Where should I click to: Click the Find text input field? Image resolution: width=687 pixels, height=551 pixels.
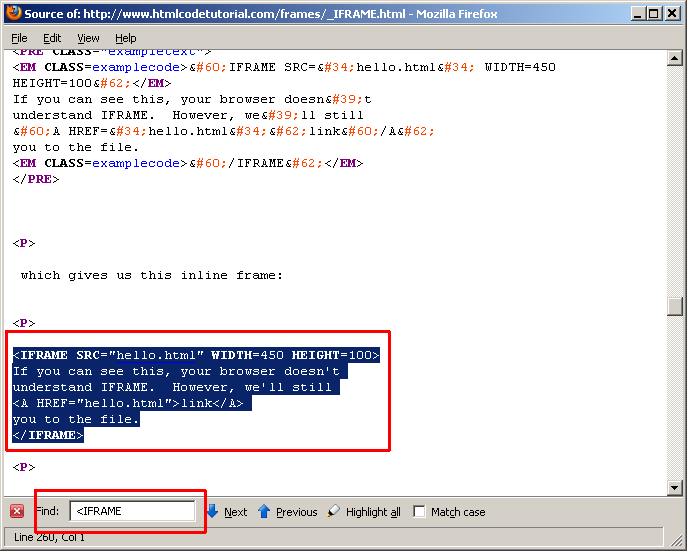click(132, 511)
